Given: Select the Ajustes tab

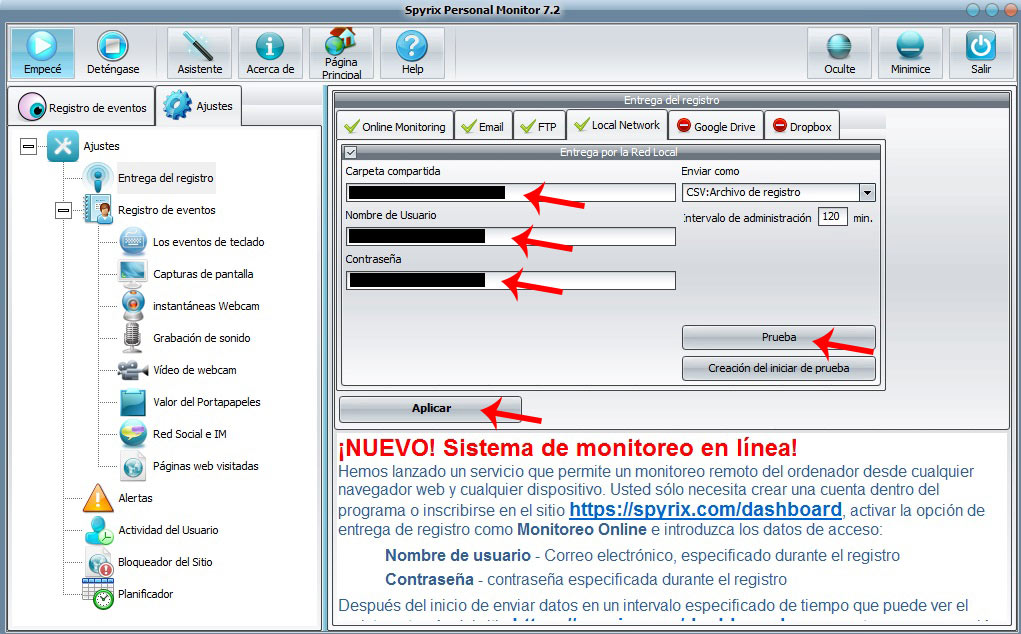Looking at the screenshot, I should coord(198,105).
